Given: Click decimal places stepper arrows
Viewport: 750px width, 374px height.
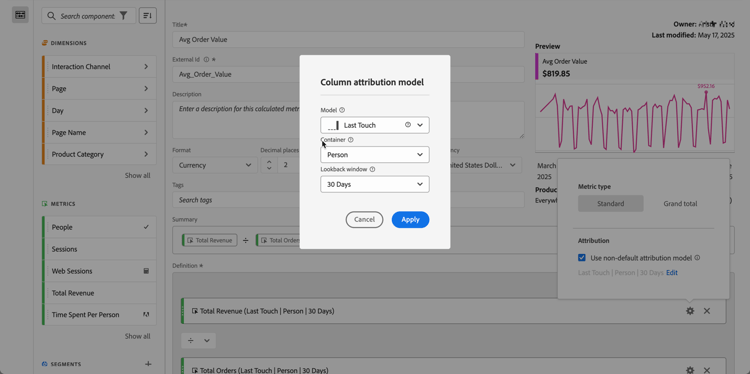Looking at the screenshot, I should (269, 165).
